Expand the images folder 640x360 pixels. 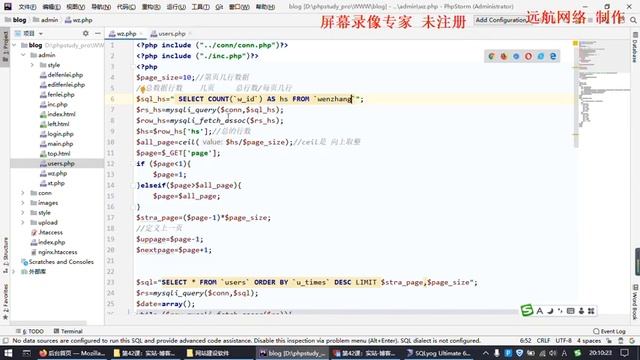(x=23, y=203)
